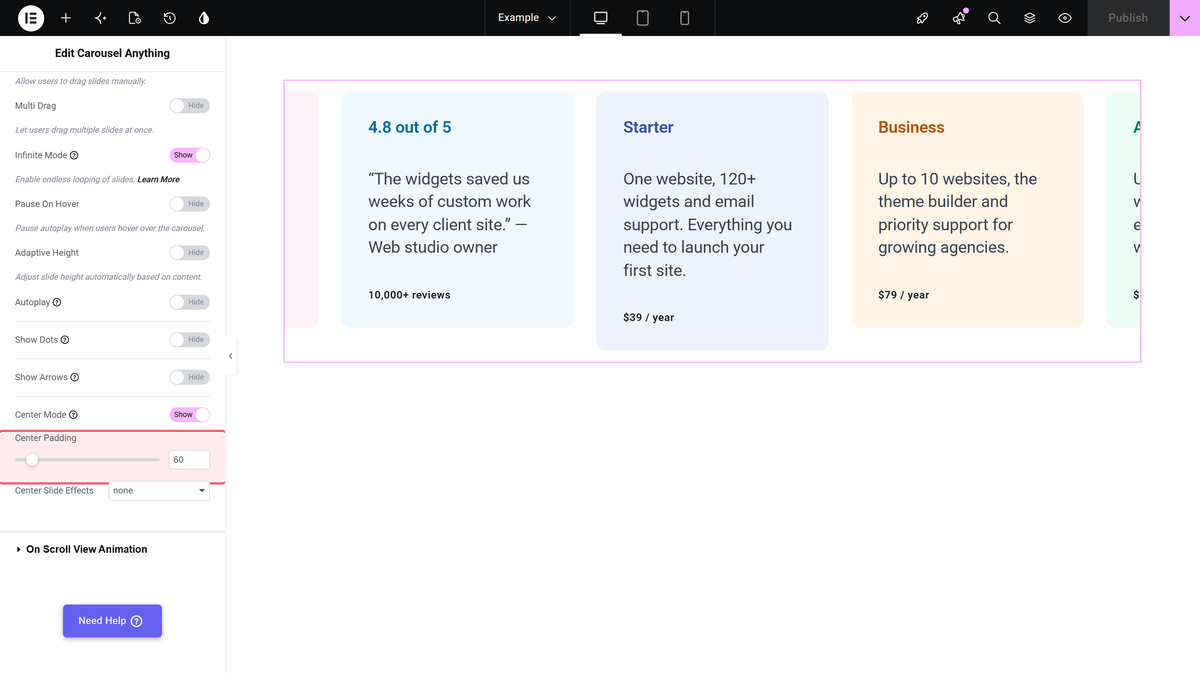
Task: Enable the Autoplay switch
Action: 189,302
